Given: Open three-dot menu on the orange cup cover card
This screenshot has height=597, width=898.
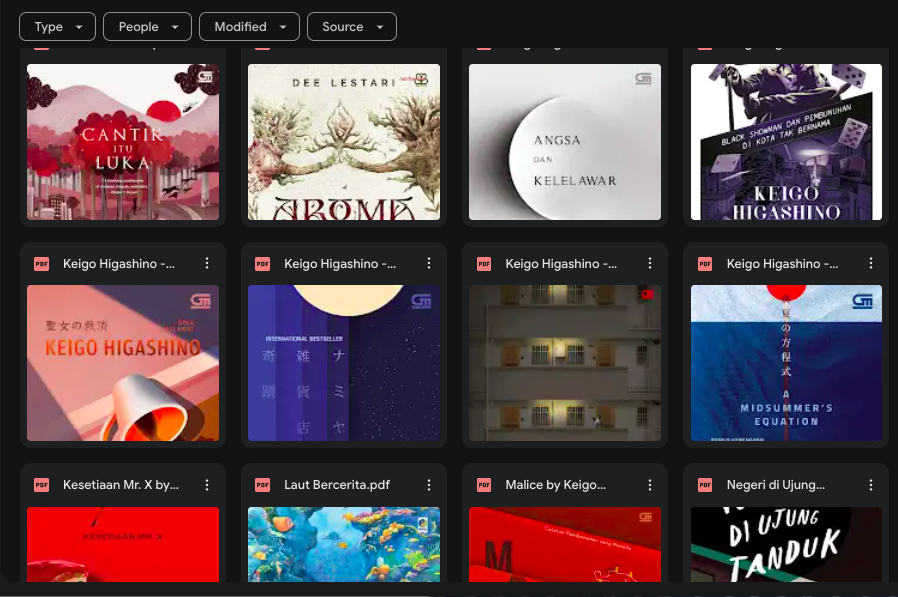Looking at the screenshot, I should pyautogui.click(x=207, y=264).
